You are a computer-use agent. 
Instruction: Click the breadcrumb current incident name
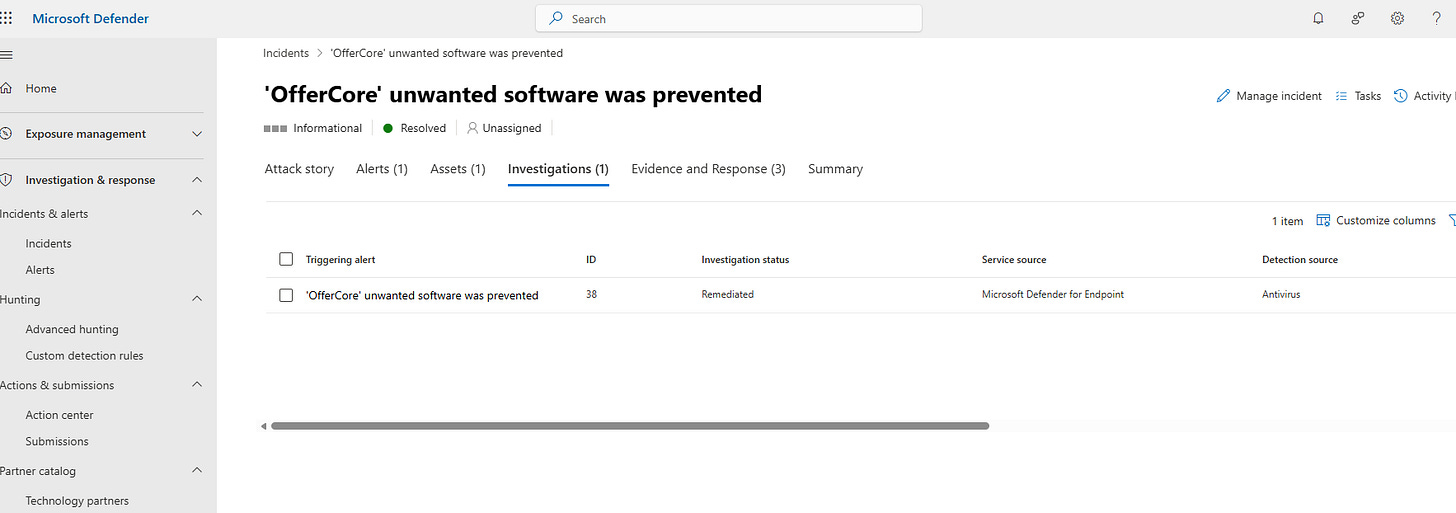click(445, 53)
